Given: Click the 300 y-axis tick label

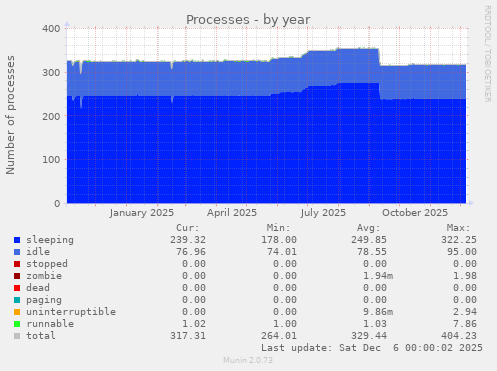Looking at the screenshot, I should point(51,72).
